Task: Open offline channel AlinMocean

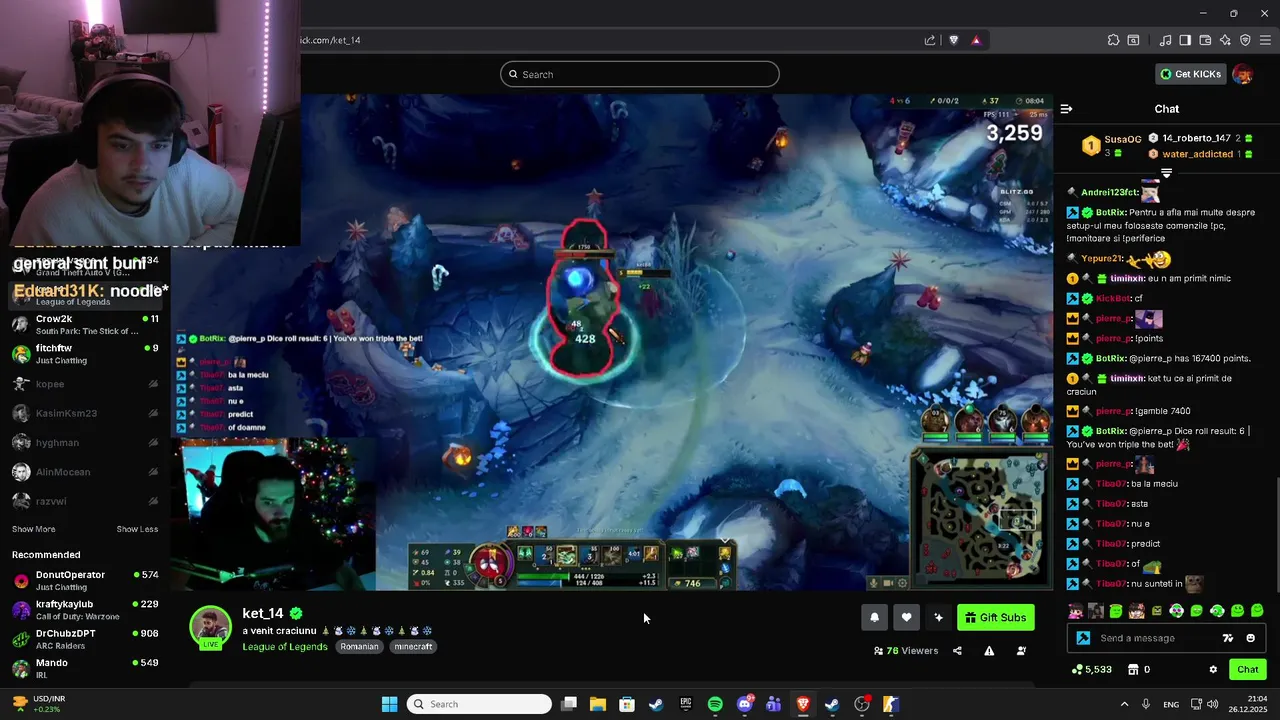Action: 85,472
